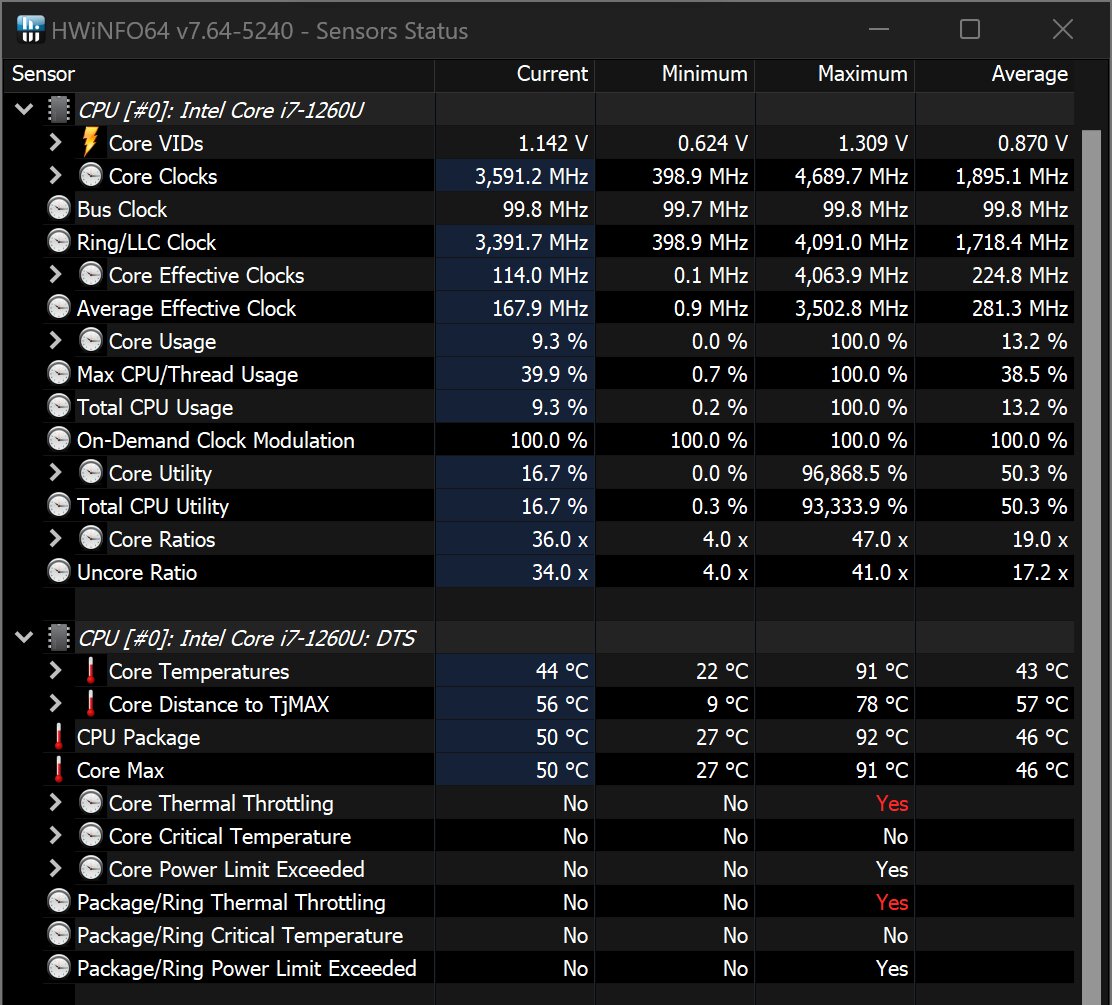1112x1005 pixels.
Task: Click the HWiNFO64 app icon in title bar
Action: 30,30
